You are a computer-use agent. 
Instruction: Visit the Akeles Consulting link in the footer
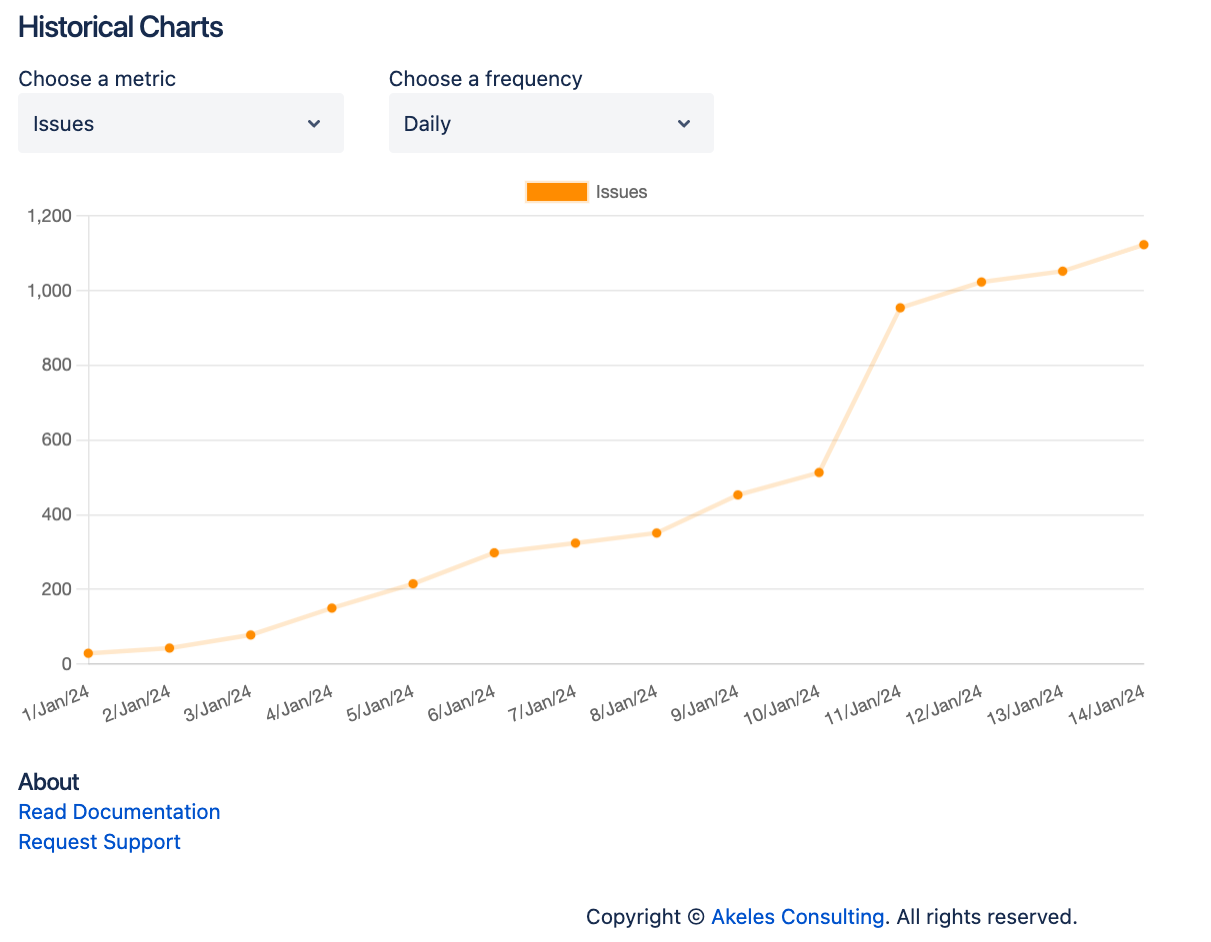click(x=797, y=916)
